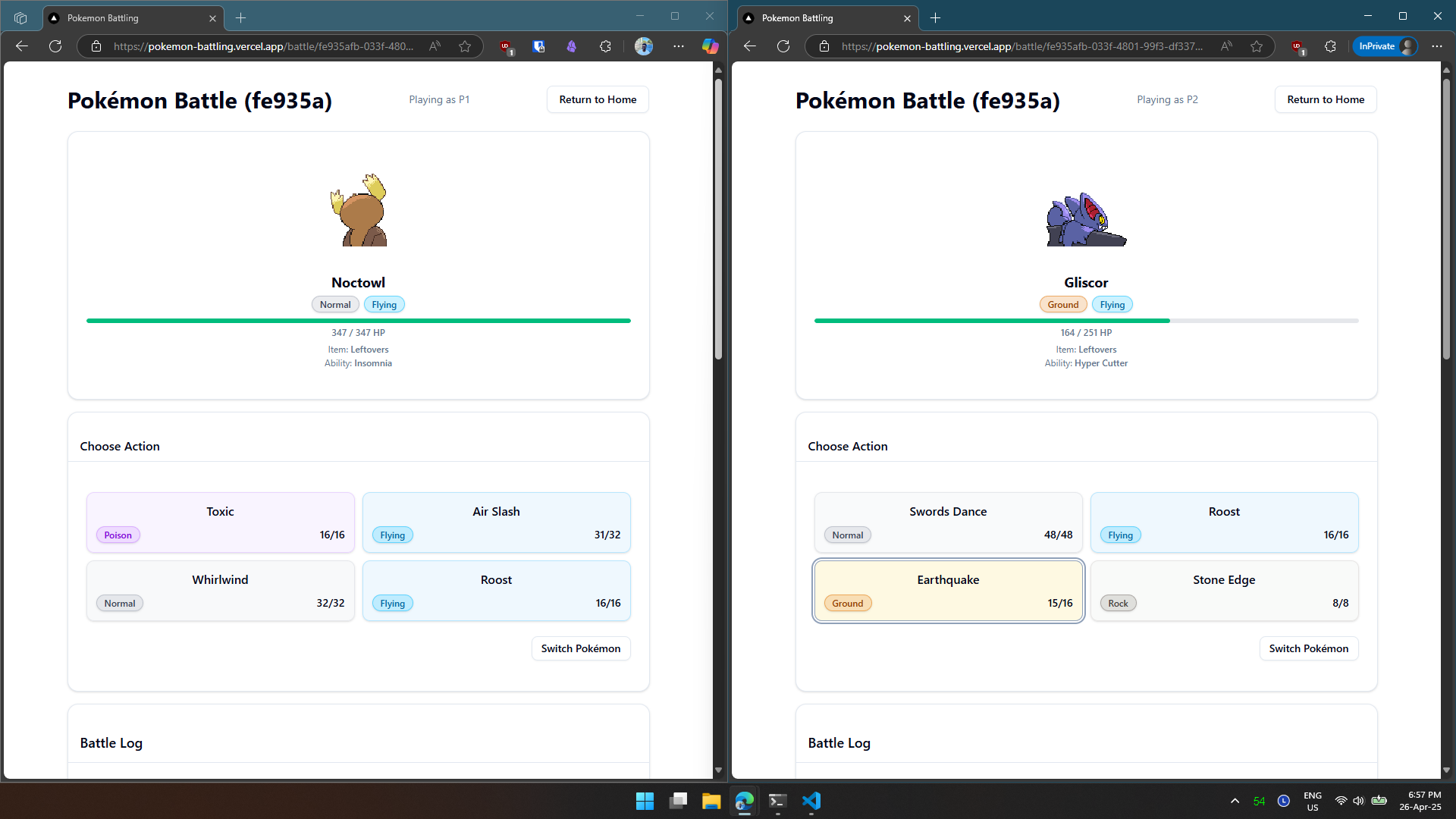Click back arrow in left browser window
Viewport: 1456px width, 819px height.
pos(22,46)
